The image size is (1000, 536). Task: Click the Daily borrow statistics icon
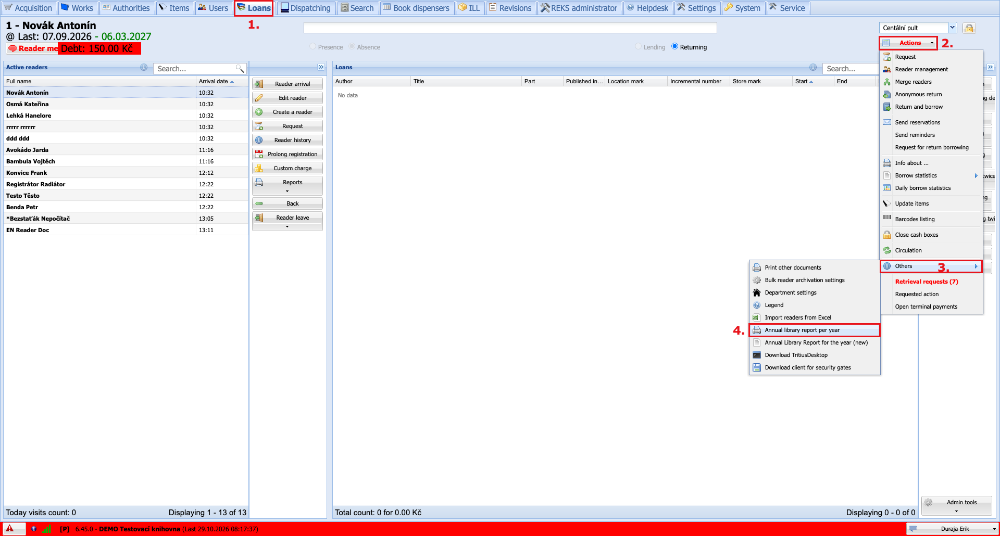887,188
